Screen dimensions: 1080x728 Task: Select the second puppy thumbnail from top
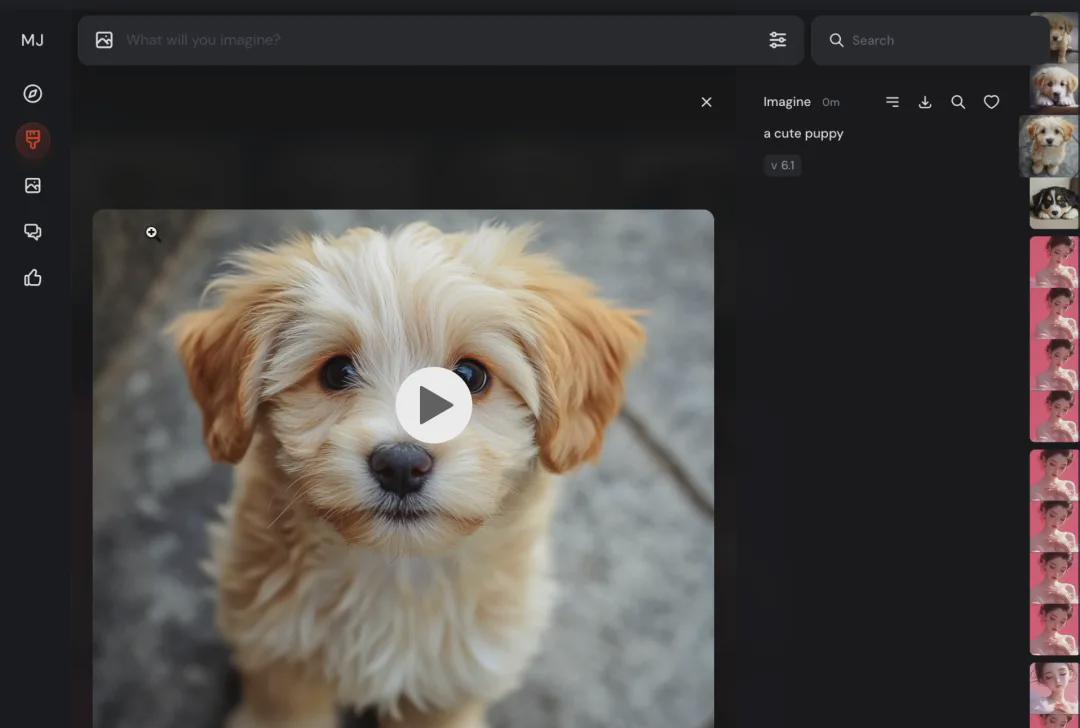click(x=1054, y=87)
